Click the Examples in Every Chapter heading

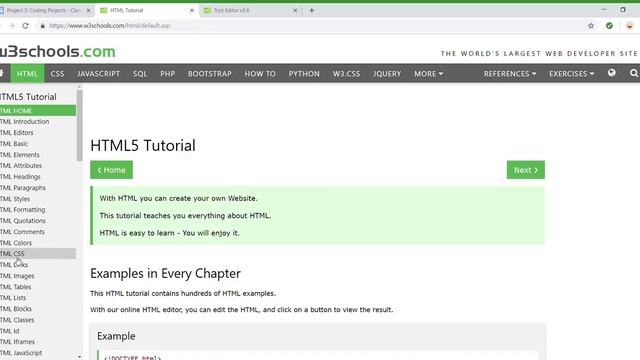pyautogui.click(x=165, y=273)
